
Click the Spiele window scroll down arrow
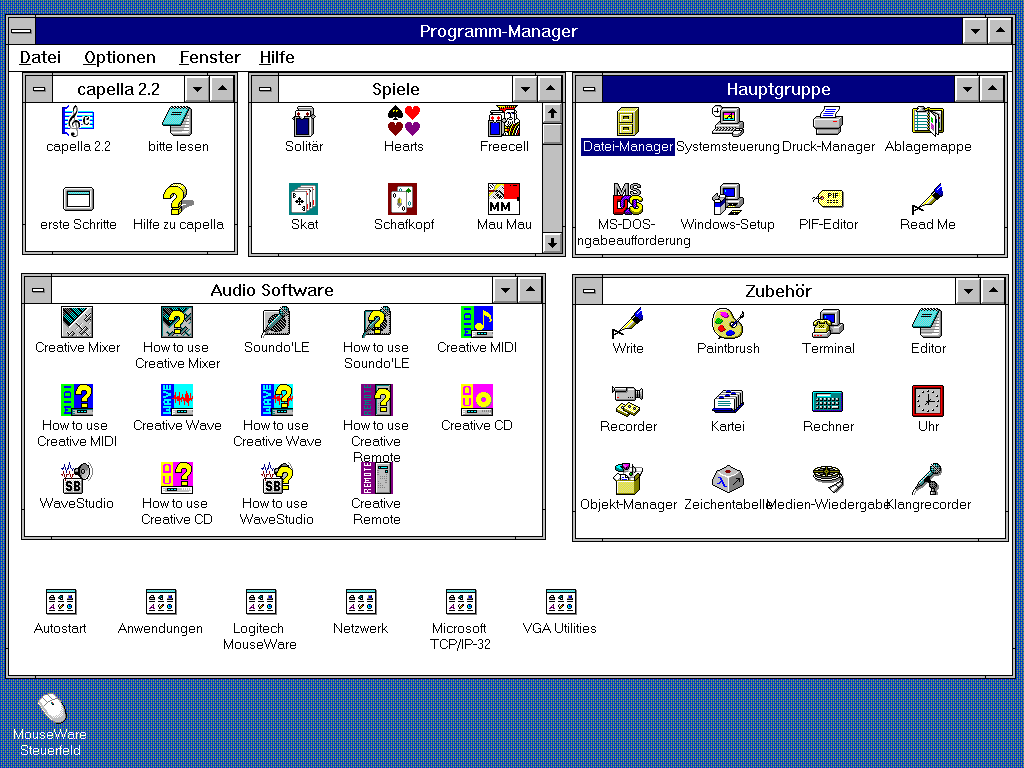553,242
